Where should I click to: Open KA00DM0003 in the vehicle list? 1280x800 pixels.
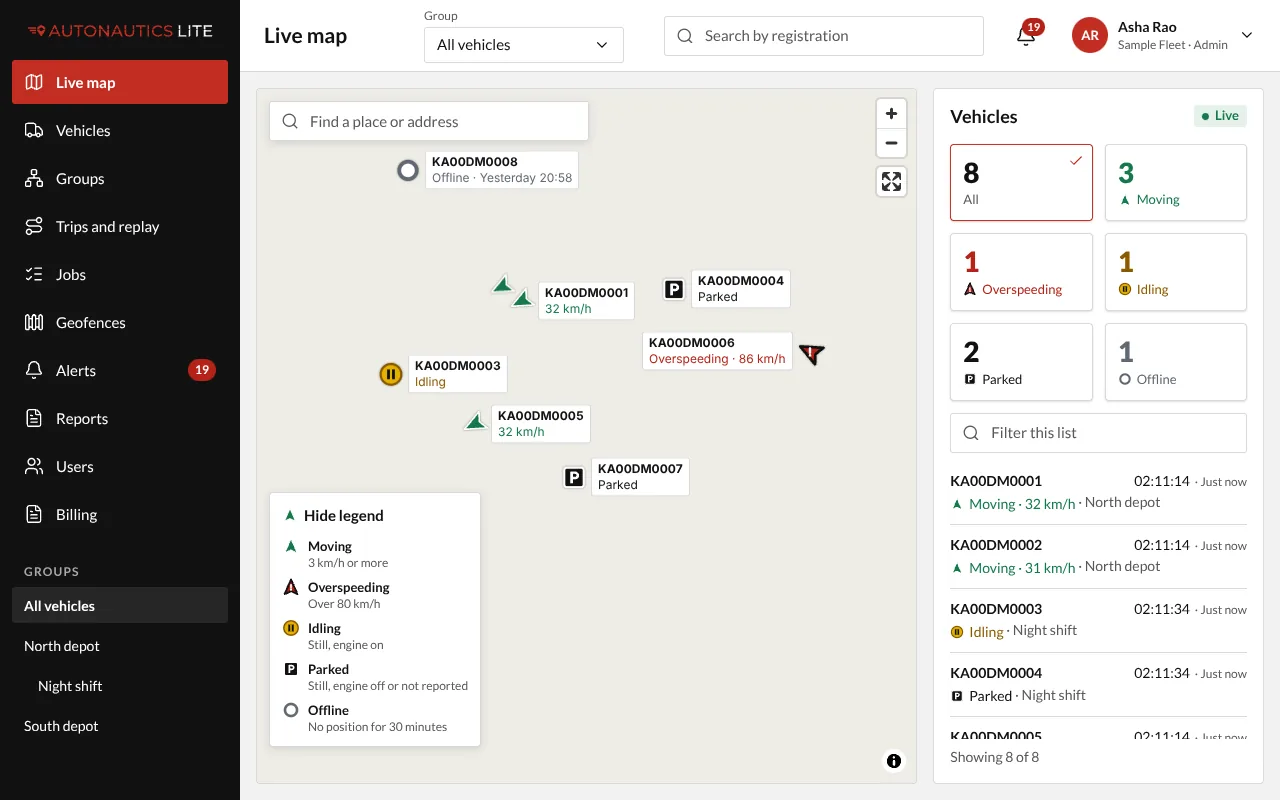pyautogui.click(x=1098, y=621)
